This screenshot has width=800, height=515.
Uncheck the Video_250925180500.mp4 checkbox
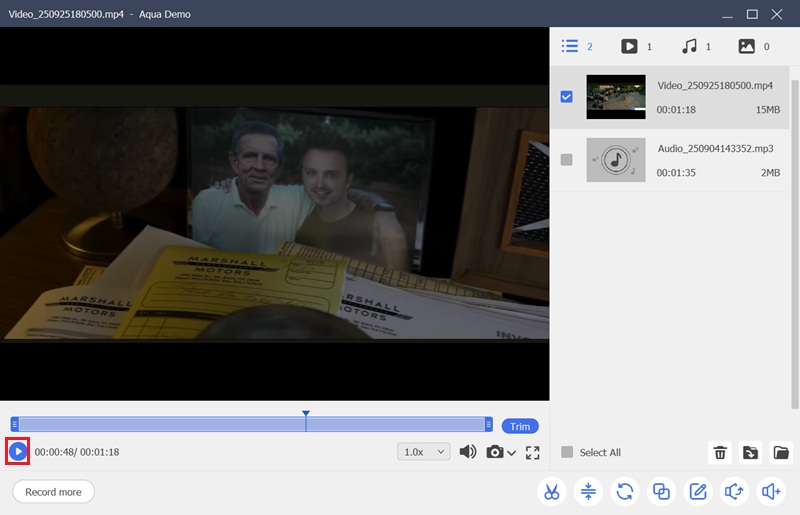pyautogui.click(x=567, y=97)
